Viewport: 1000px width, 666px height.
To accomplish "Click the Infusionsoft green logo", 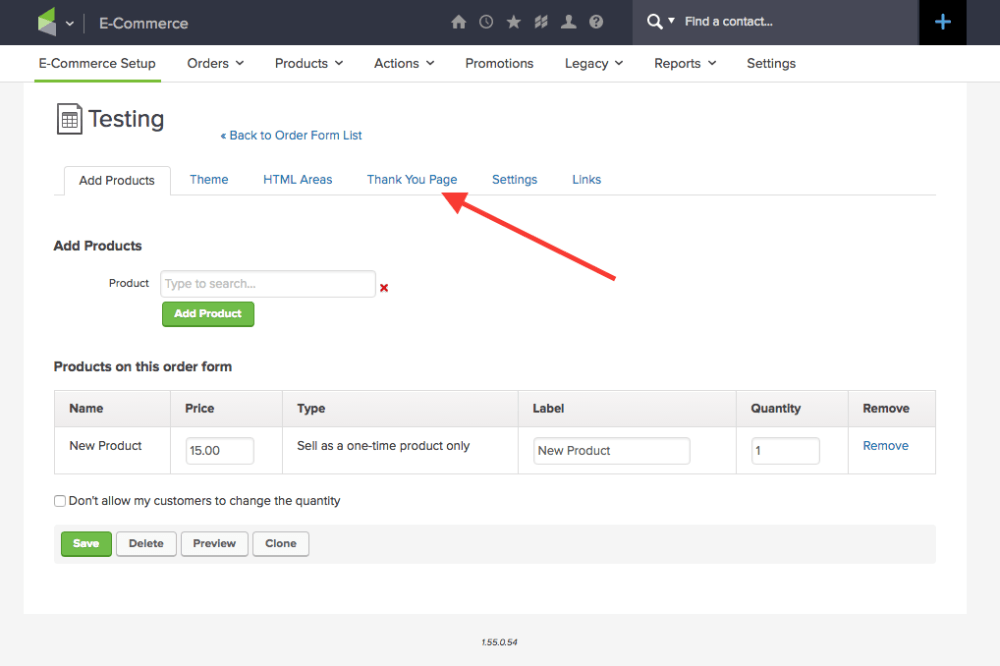I will (x=47, y=22).
